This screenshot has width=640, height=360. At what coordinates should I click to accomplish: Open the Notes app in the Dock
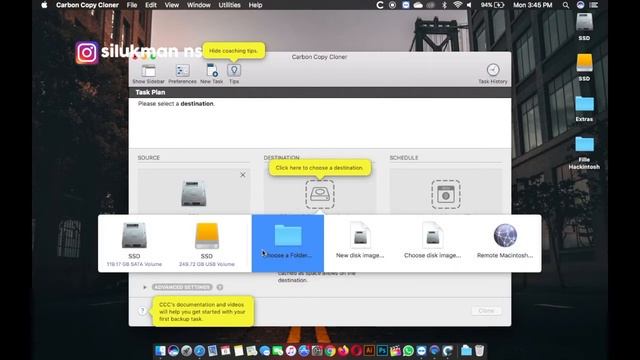pos(239,351)
